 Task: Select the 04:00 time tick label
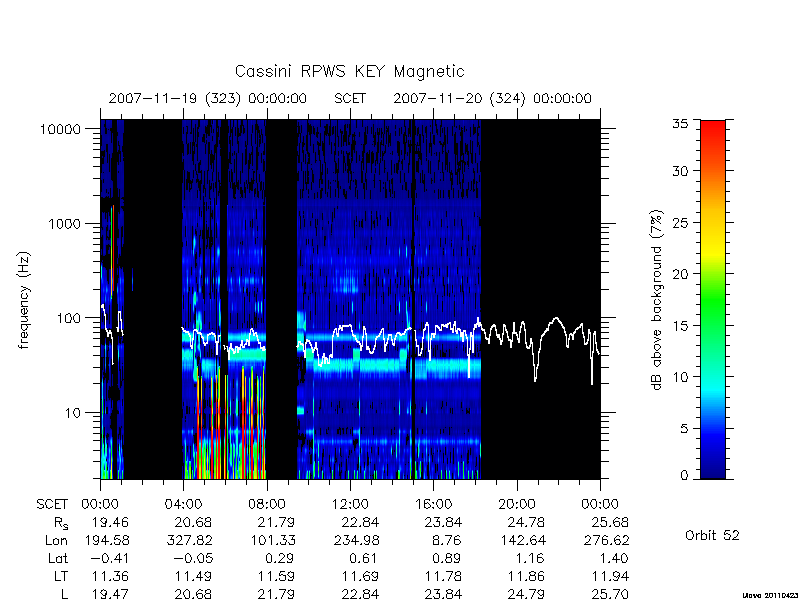[183, 504]
